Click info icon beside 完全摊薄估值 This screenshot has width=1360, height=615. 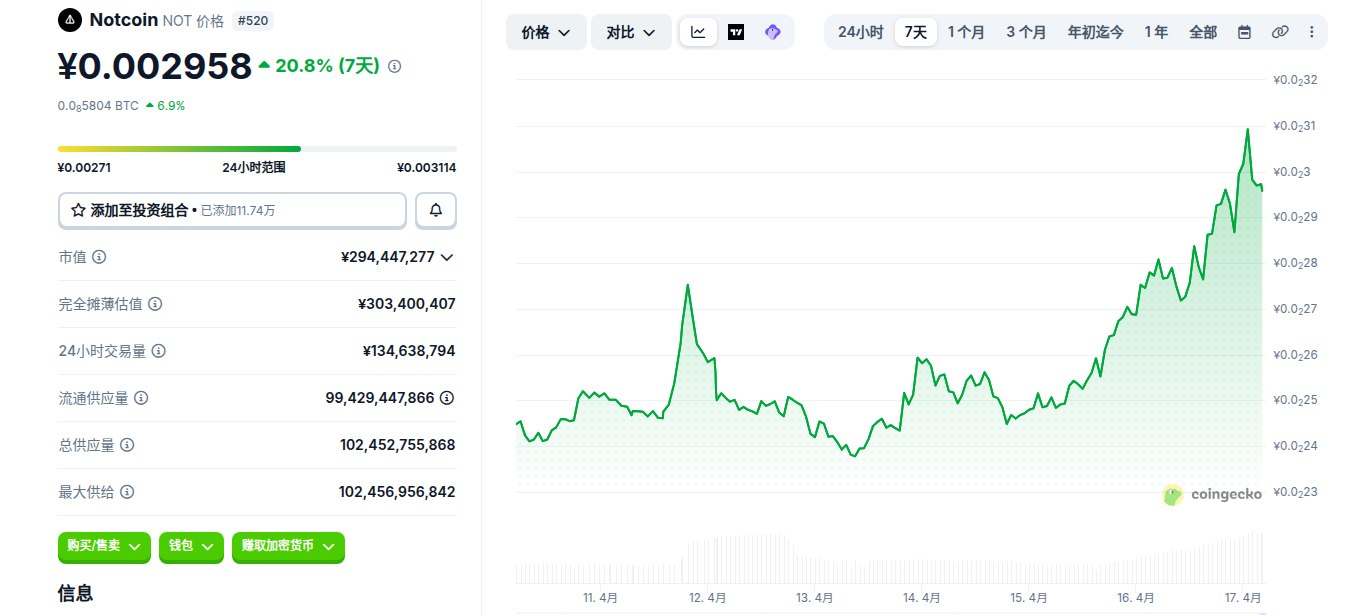coord(155,304)
